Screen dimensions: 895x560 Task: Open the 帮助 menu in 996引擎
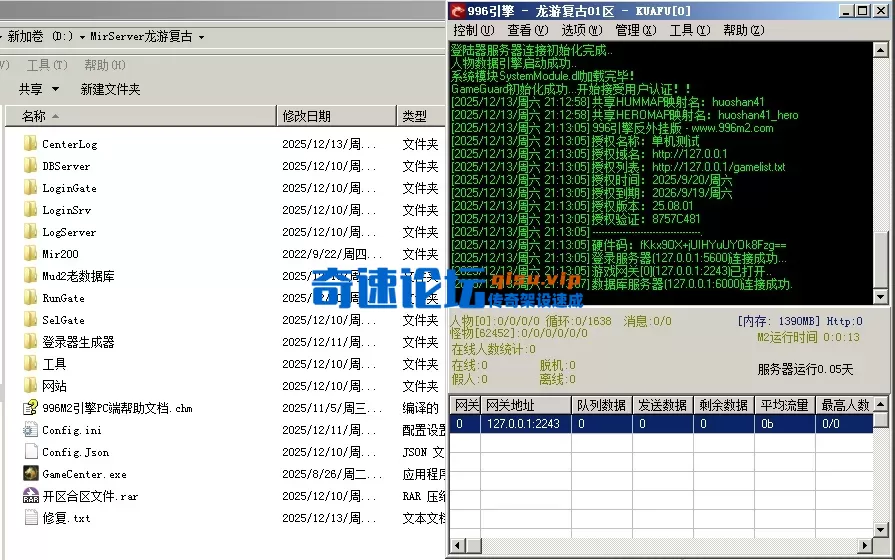point(744,30)
